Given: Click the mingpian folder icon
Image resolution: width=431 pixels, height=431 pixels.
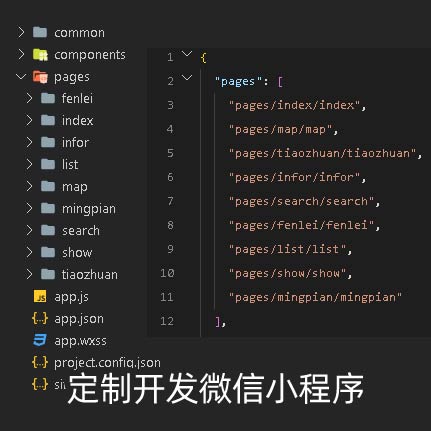Looking at the screenshot, I should (48, 208).
